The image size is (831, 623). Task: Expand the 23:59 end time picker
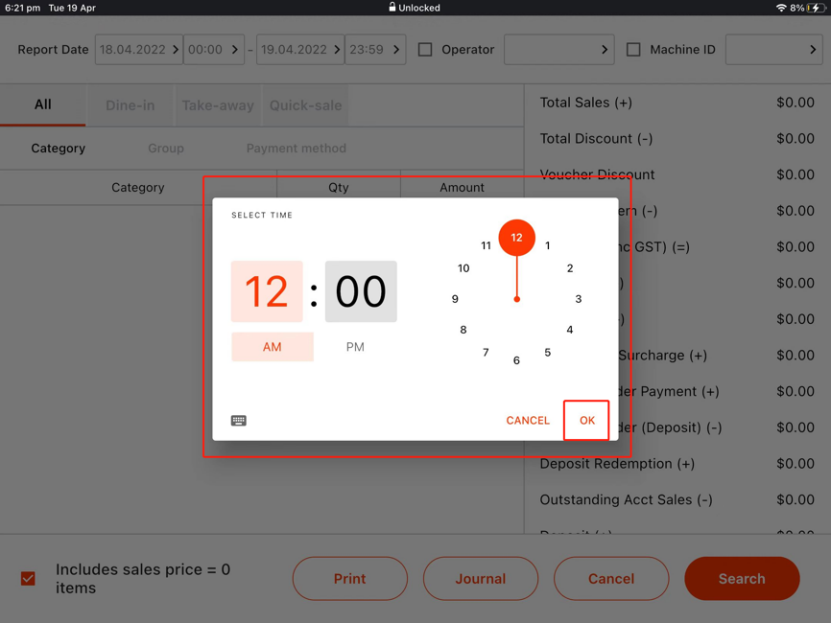pos(375,49)
